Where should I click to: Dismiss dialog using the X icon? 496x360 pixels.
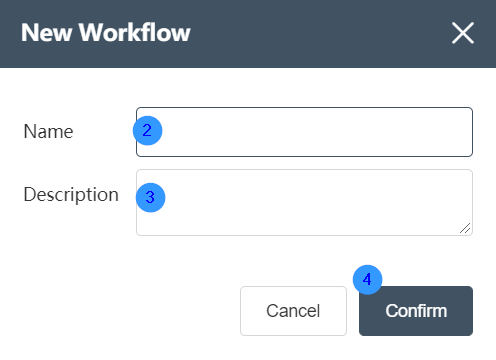pos(463,33)
